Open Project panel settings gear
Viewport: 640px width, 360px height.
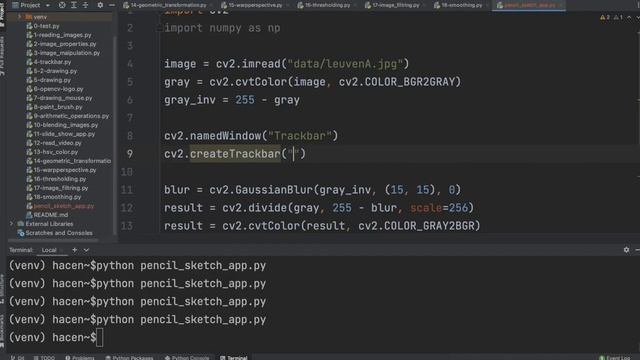[100, 5]
